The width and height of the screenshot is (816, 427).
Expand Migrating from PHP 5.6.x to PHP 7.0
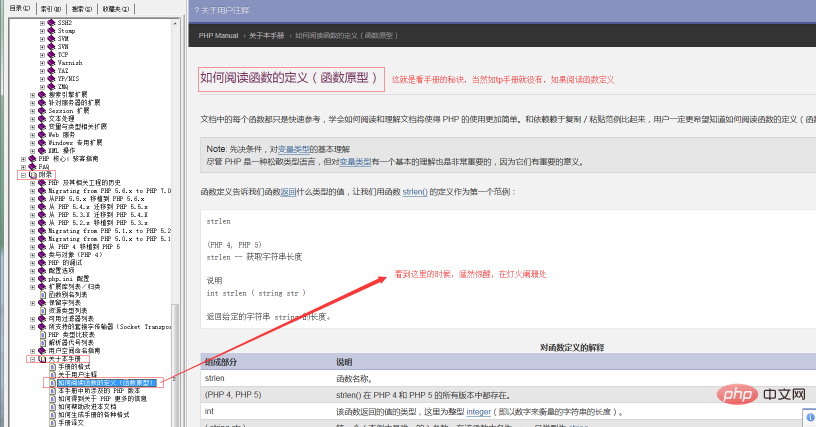coord(33,191)
